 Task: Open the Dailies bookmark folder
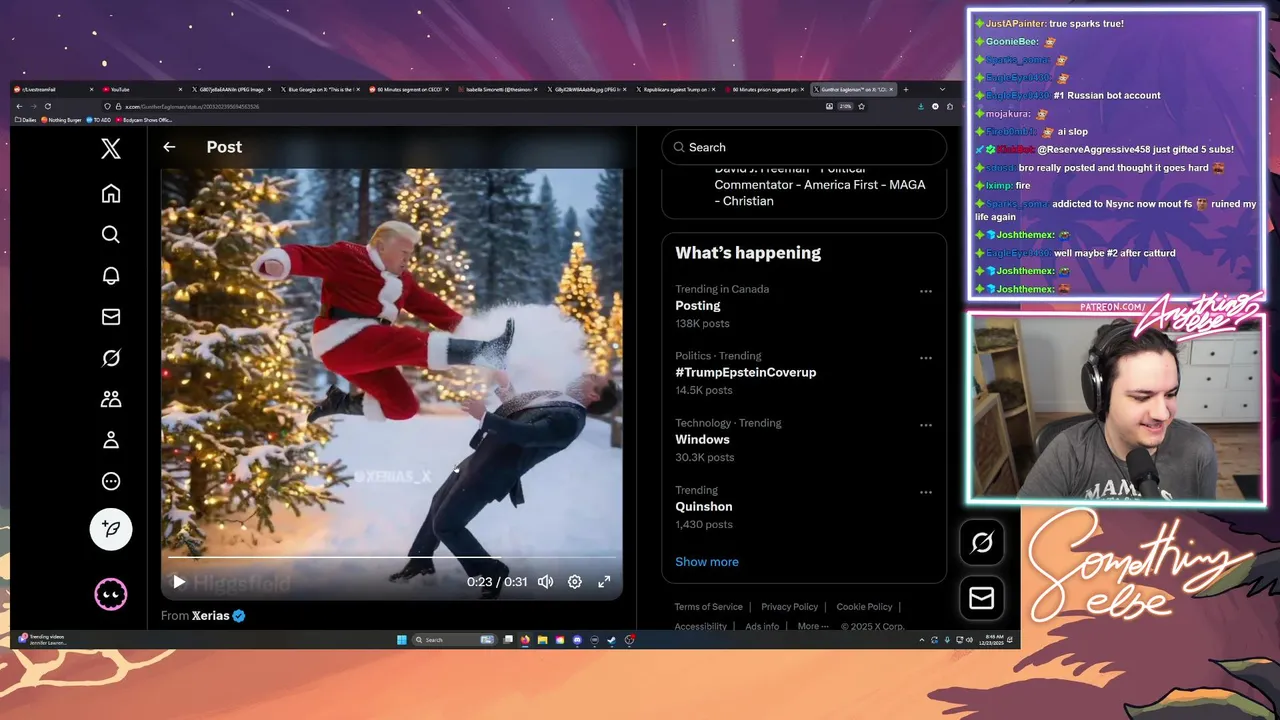pos(26,120)
